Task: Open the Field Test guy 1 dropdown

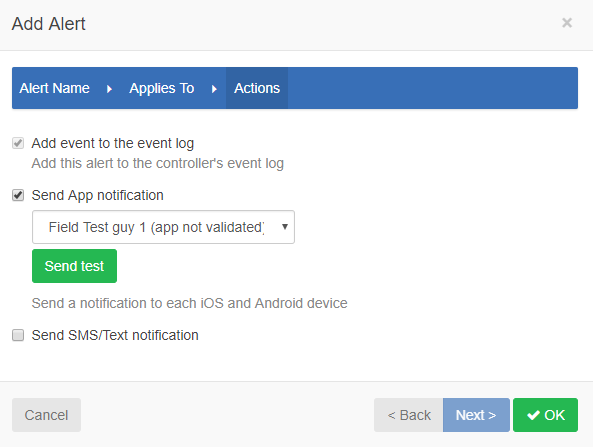Action: click(x=163, y=227)
